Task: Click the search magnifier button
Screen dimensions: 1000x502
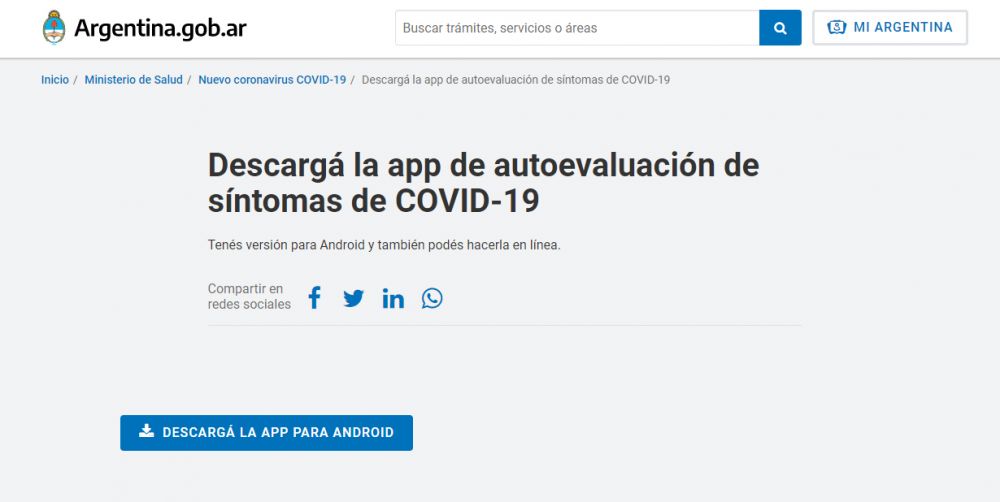Action: 780,28
